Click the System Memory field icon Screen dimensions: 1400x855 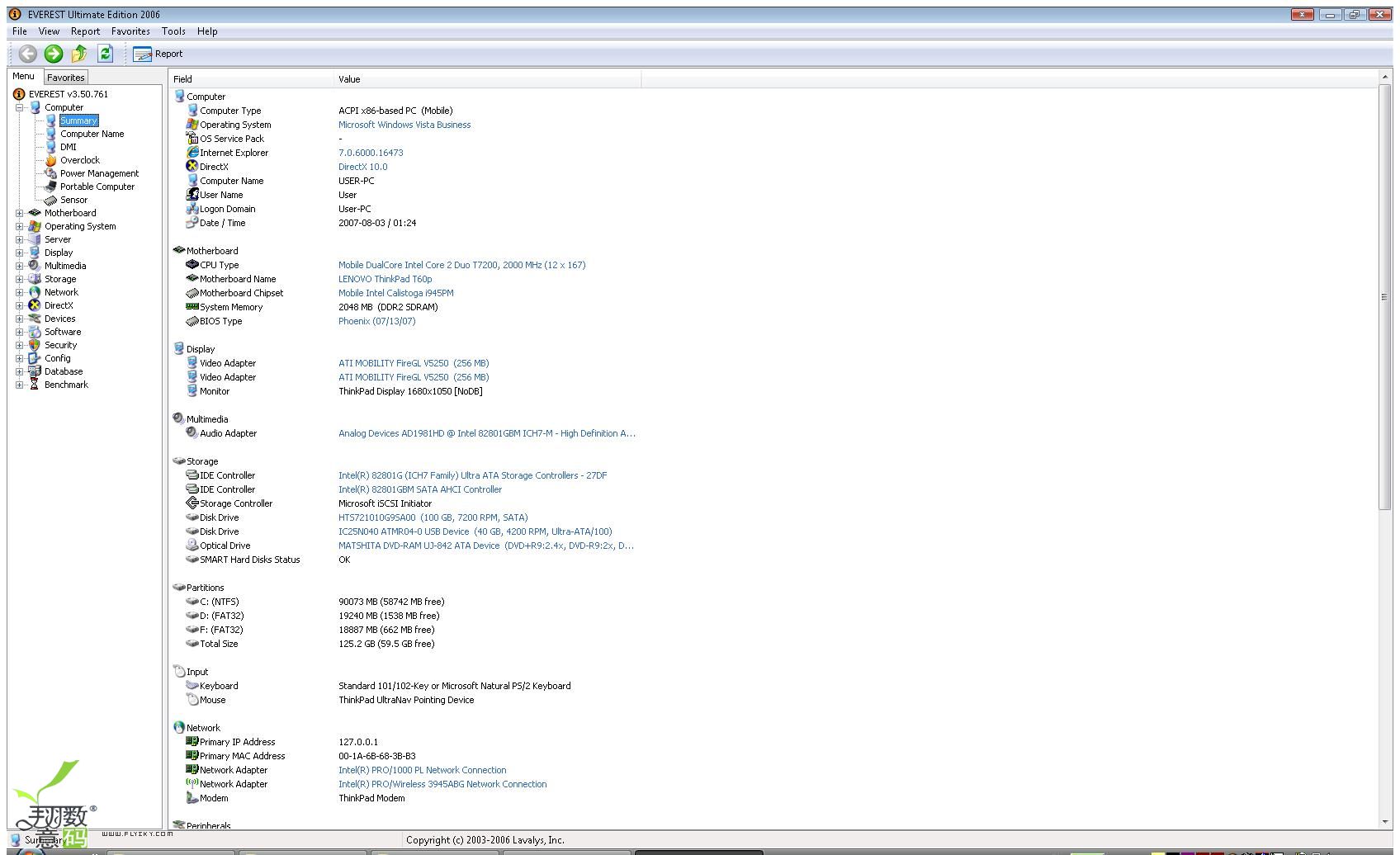[192, 307]
